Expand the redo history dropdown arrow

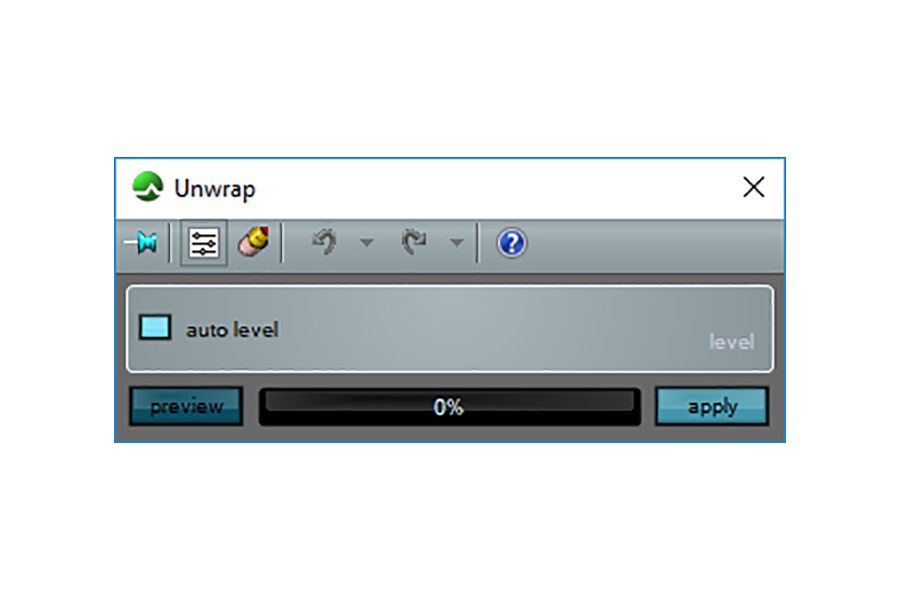click(x=456, y=243)
